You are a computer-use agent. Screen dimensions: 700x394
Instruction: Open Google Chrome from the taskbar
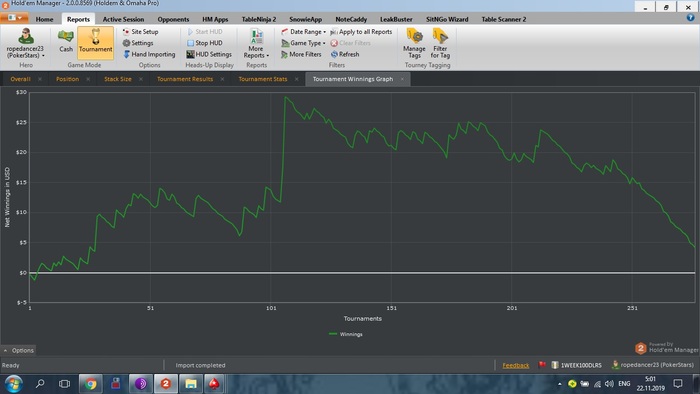(x=91, y=384)
